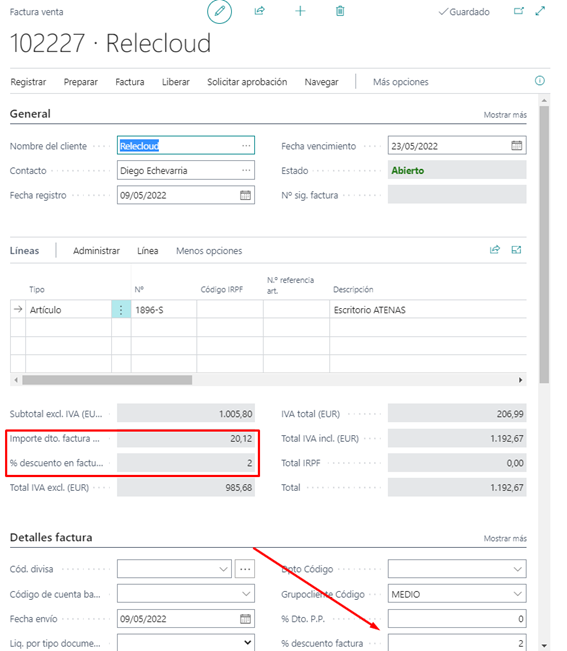This screenshot has height=651, width=567.
Task: Open the Registrar menu
Action: 28,82
